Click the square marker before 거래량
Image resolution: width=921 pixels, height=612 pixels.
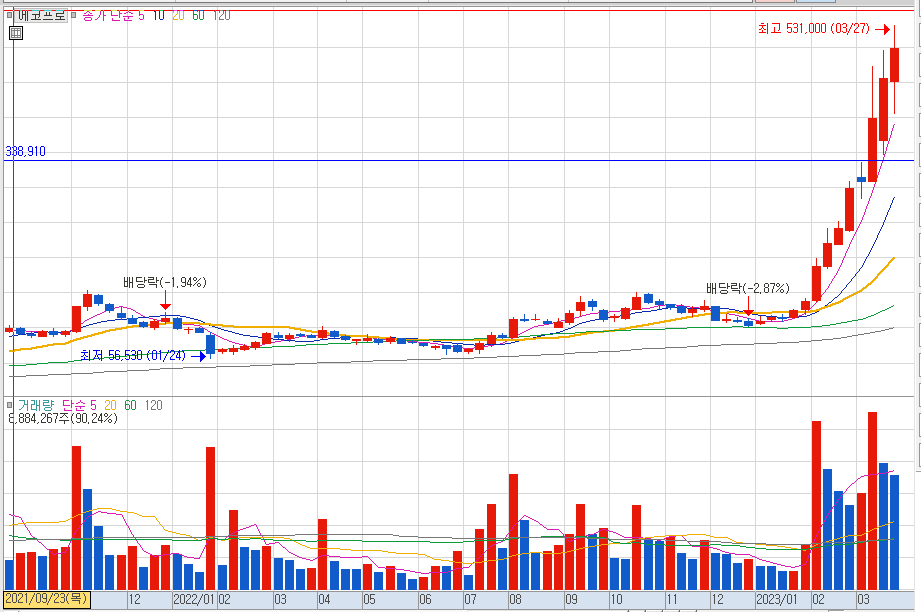(x=9, y=405)
